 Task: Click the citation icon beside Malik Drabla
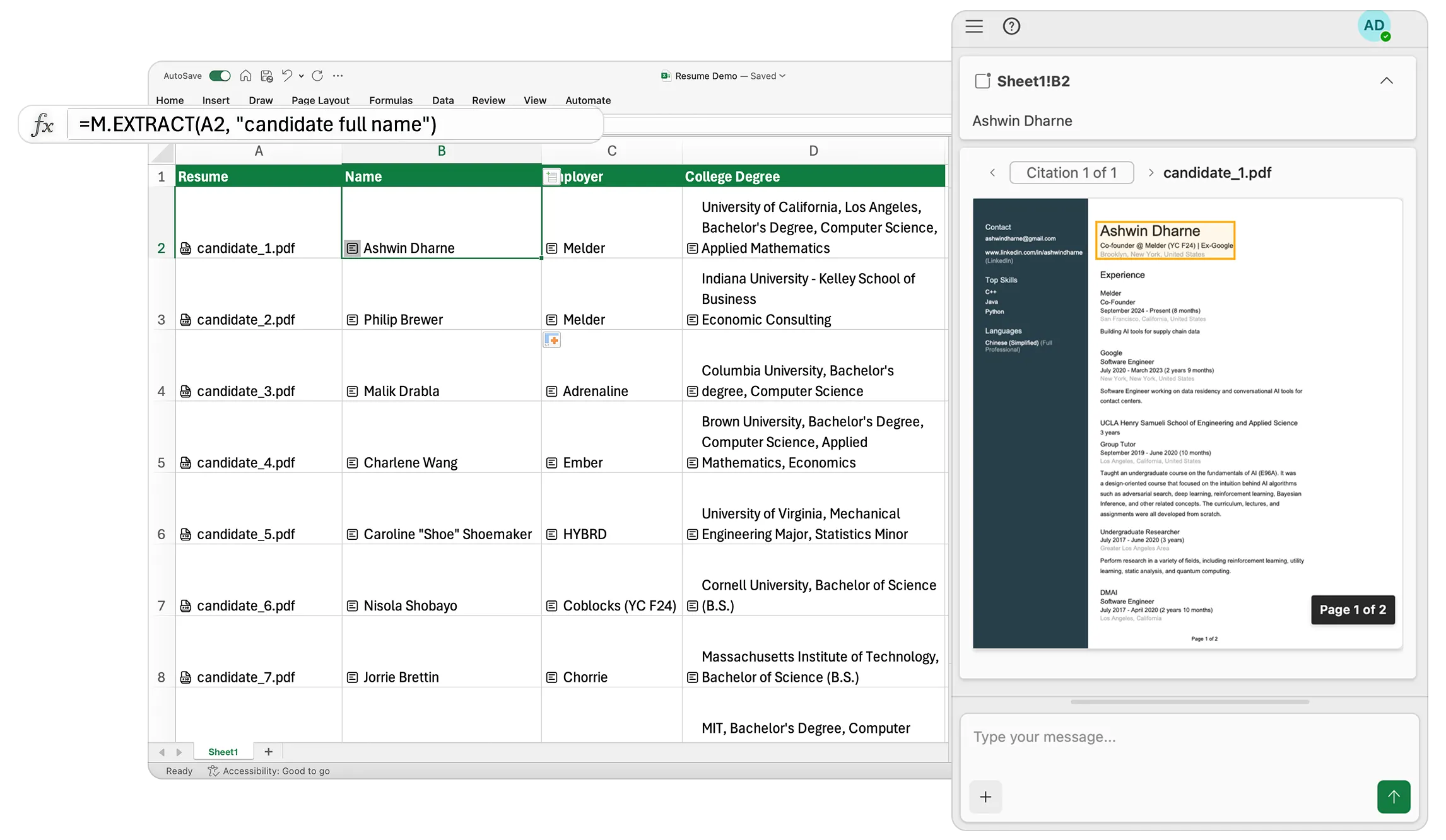352,392
